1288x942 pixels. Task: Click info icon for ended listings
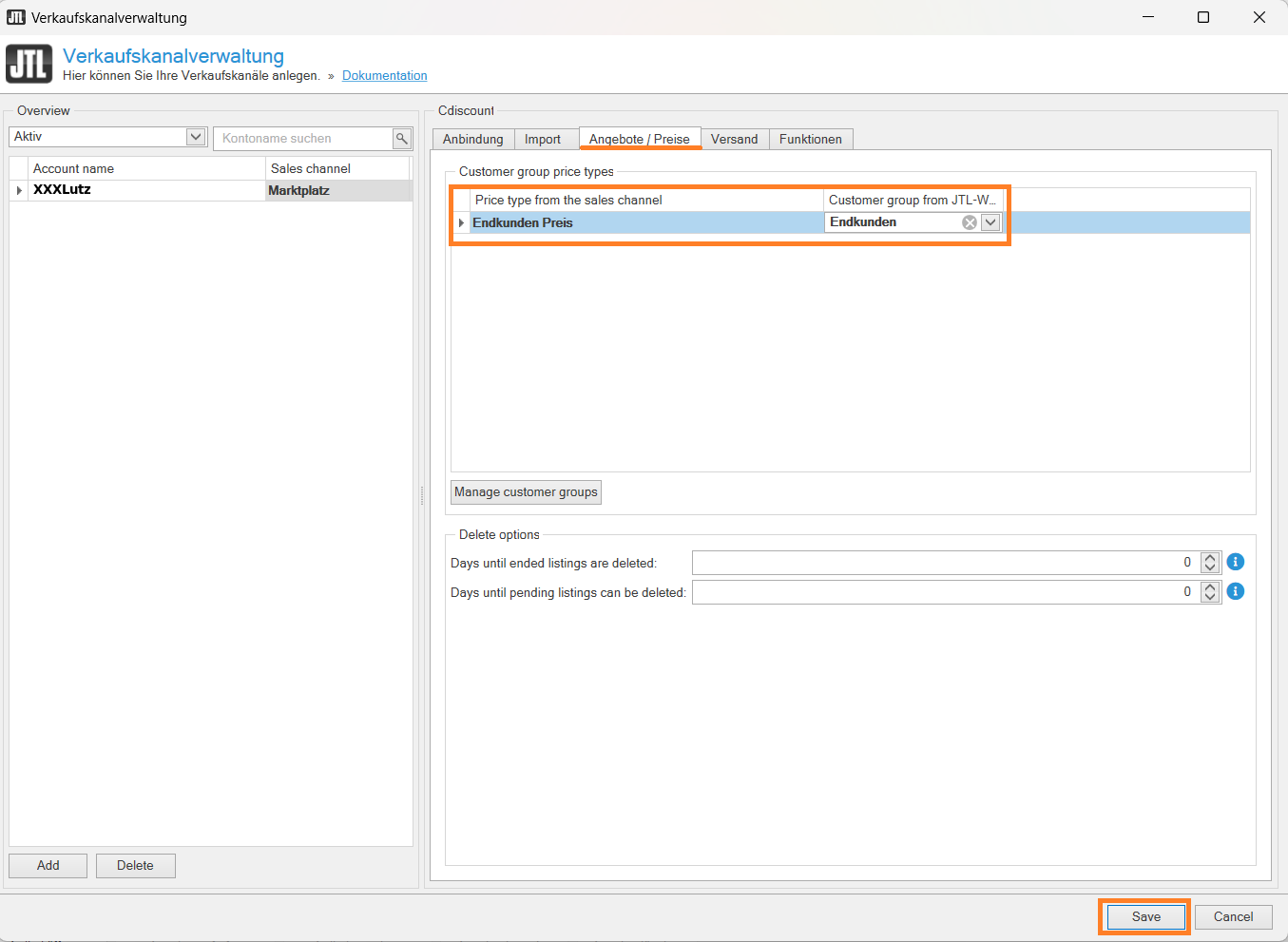(x=1235, y=563)
